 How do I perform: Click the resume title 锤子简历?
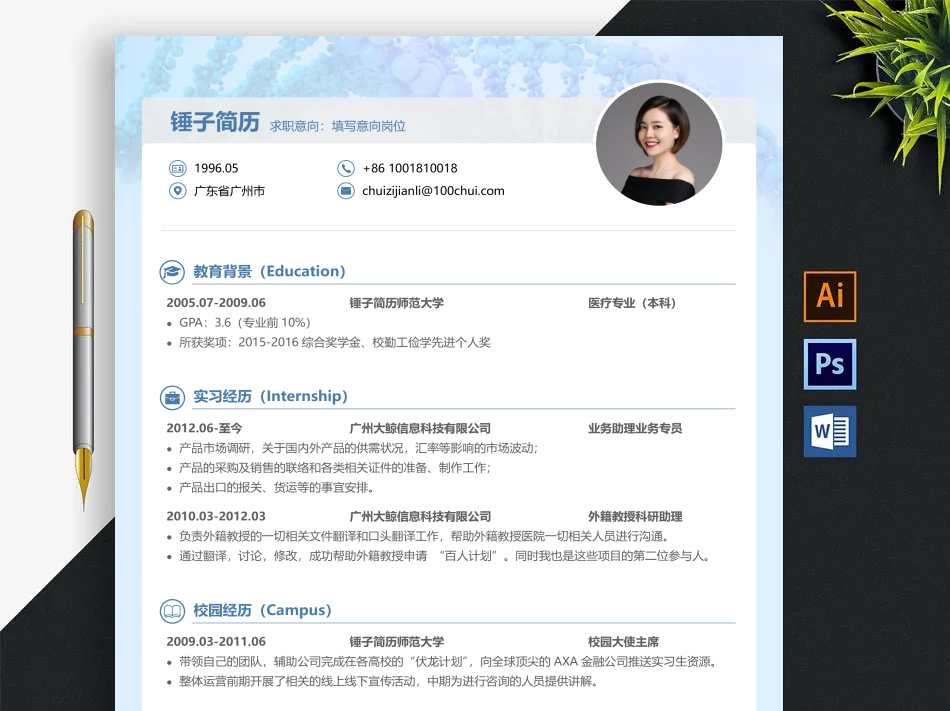tap(214, 122)
